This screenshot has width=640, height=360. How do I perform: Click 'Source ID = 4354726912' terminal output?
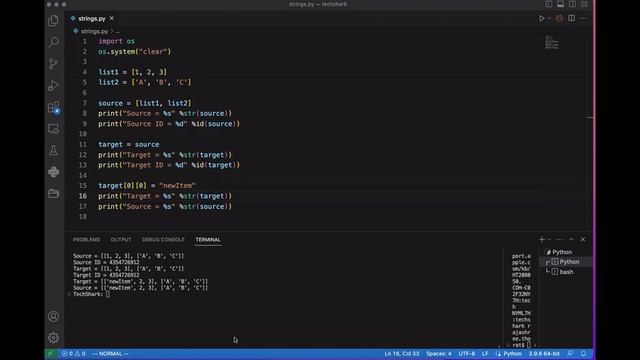[x=106, y=262]
